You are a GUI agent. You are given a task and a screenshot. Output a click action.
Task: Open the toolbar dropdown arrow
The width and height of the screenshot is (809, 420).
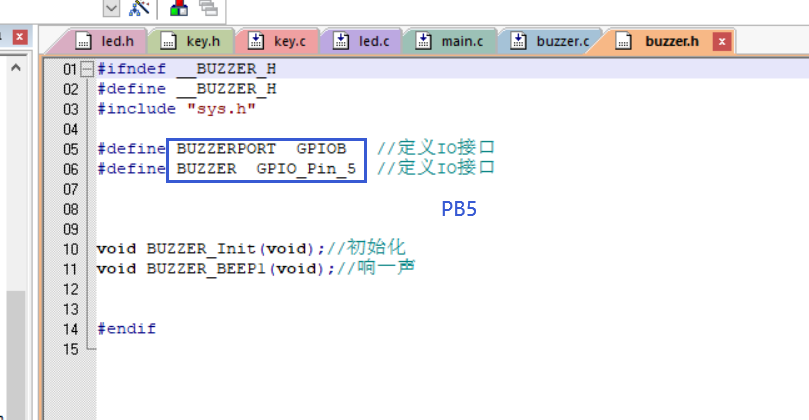(111, 8)
